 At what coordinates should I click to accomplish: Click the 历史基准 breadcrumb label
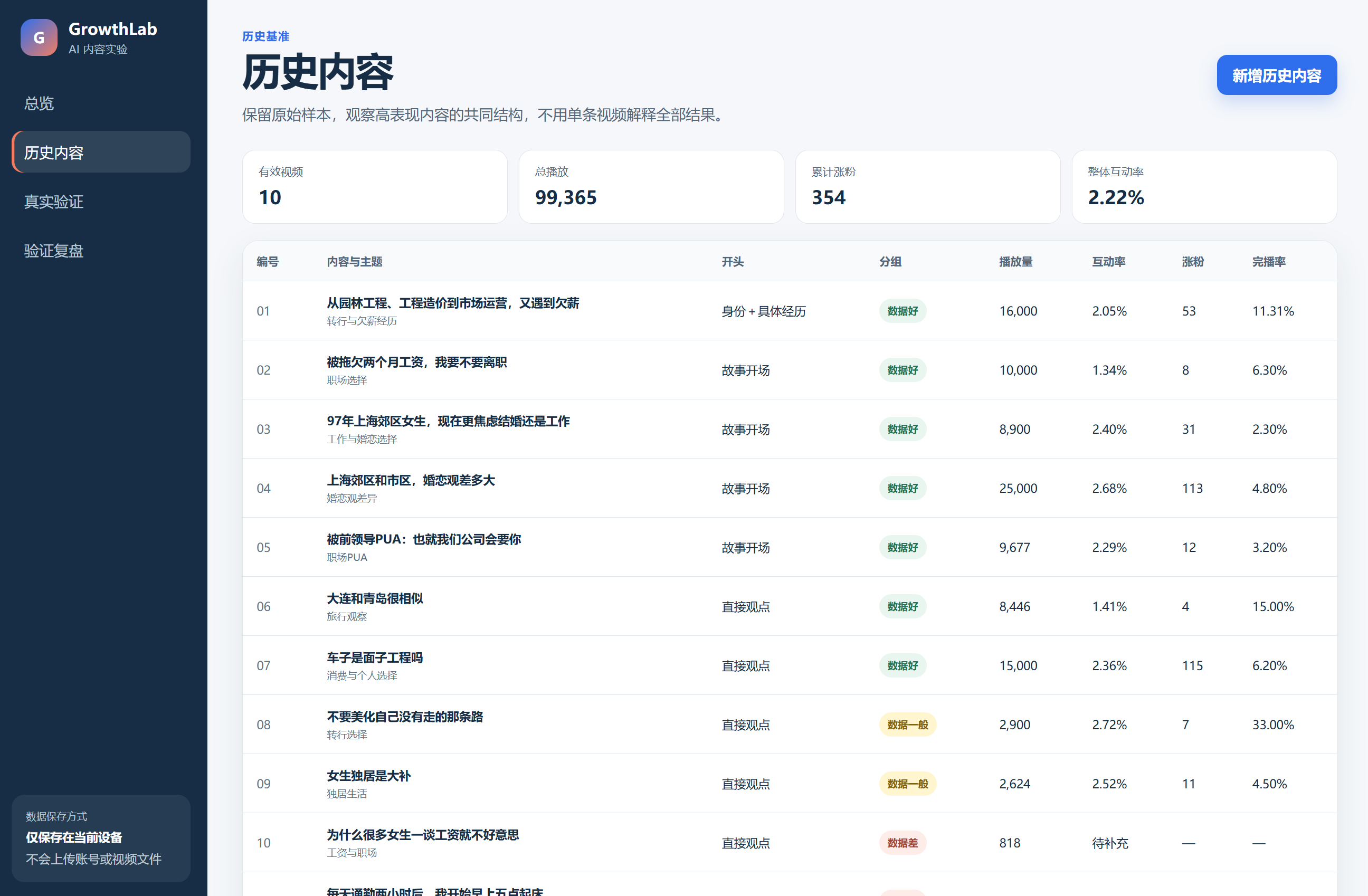click(x=265, y=37)
